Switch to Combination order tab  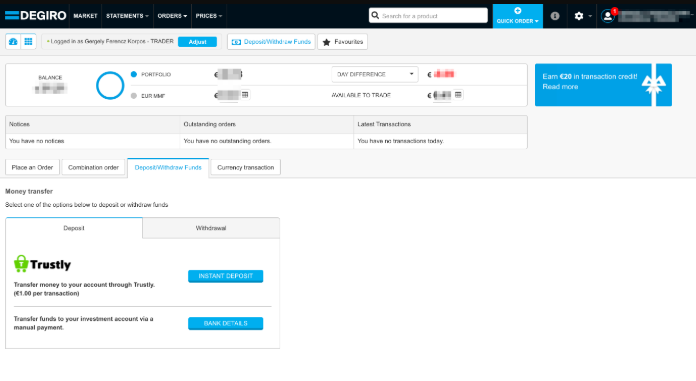(x=93, y=167)
